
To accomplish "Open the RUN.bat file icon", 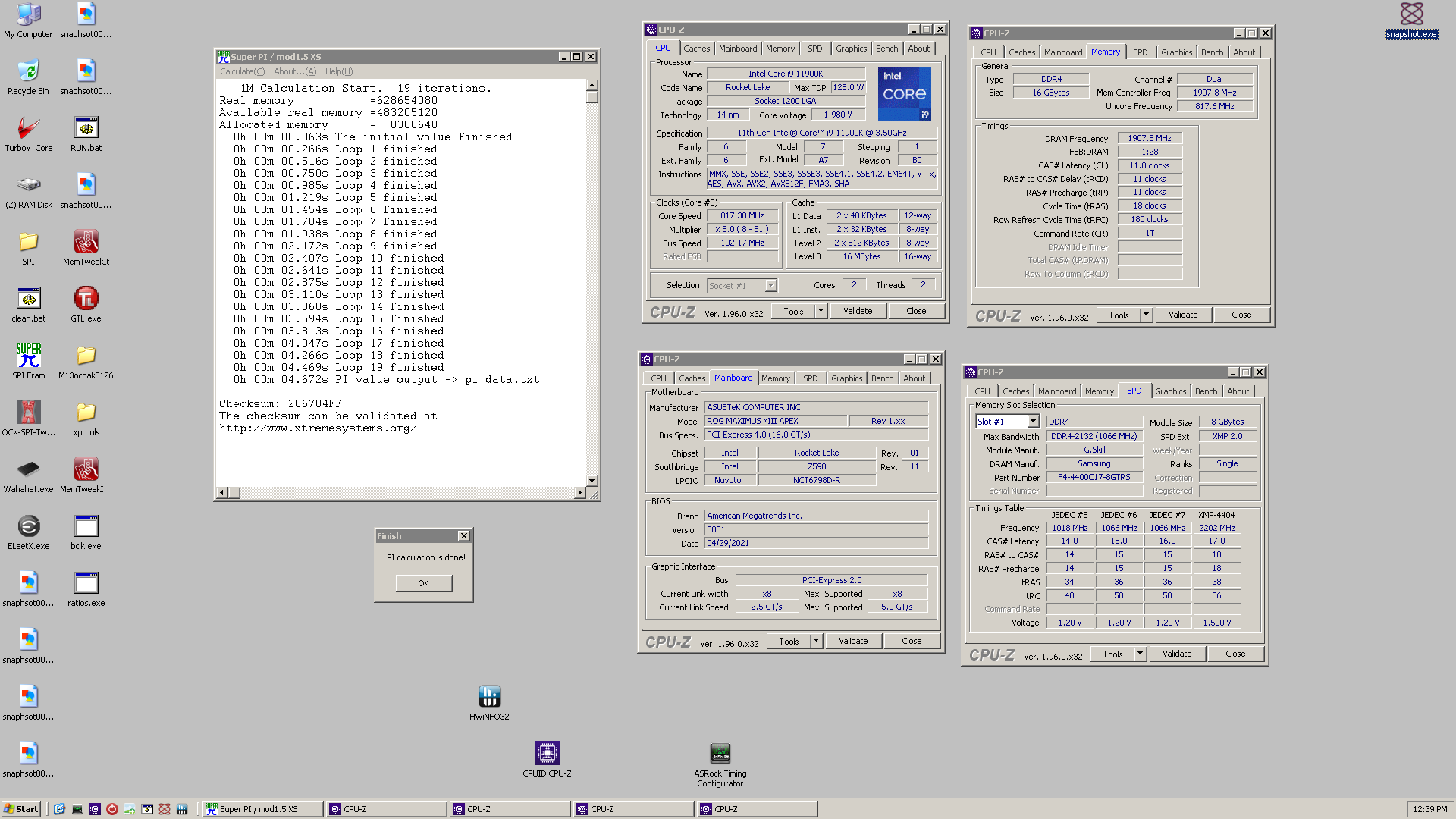I will coord(86,134).
